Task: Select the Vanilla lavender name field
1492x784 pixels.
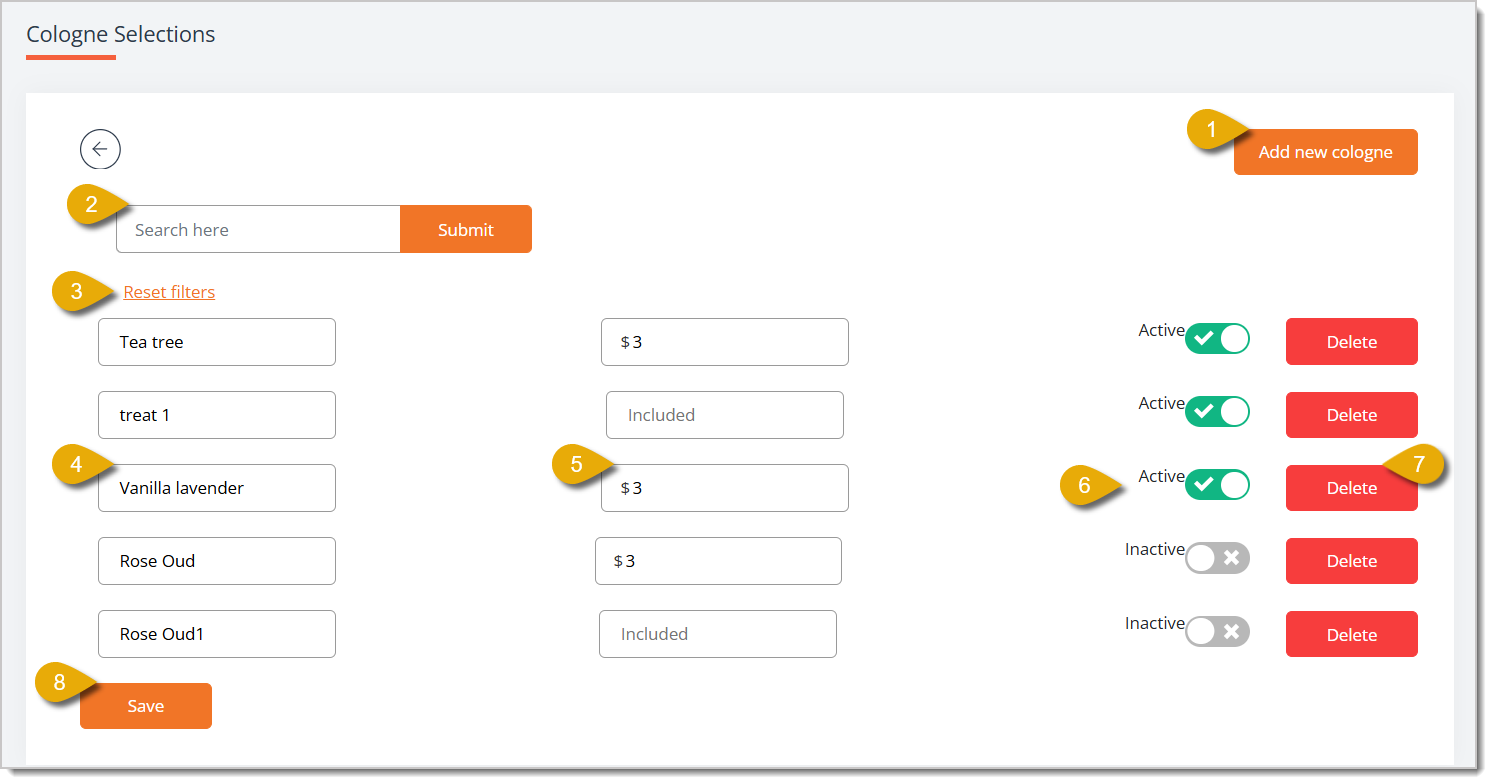Action: click(x=217, y=488)
